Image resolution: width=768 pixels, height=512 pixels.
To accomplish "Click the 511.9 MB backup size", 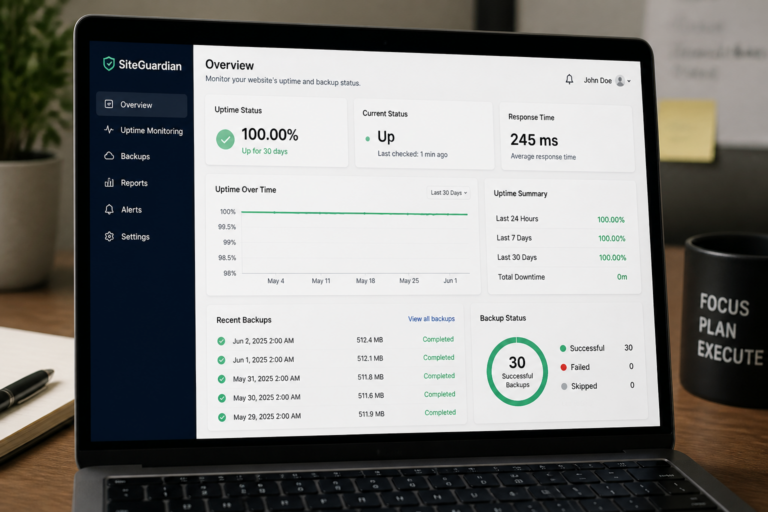I will pyautogui.click(x=371, y=414).
